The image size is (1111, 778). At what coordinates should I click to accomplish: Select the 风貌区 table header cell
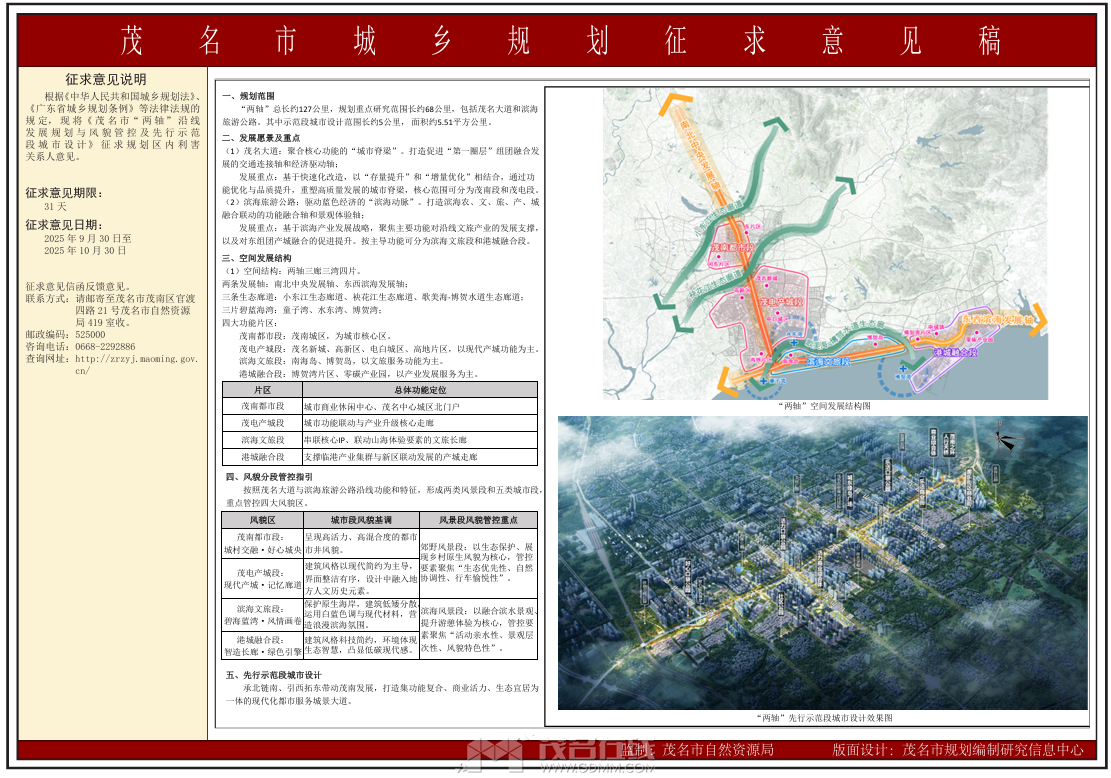pyautogui.click(x=262, y=520)
